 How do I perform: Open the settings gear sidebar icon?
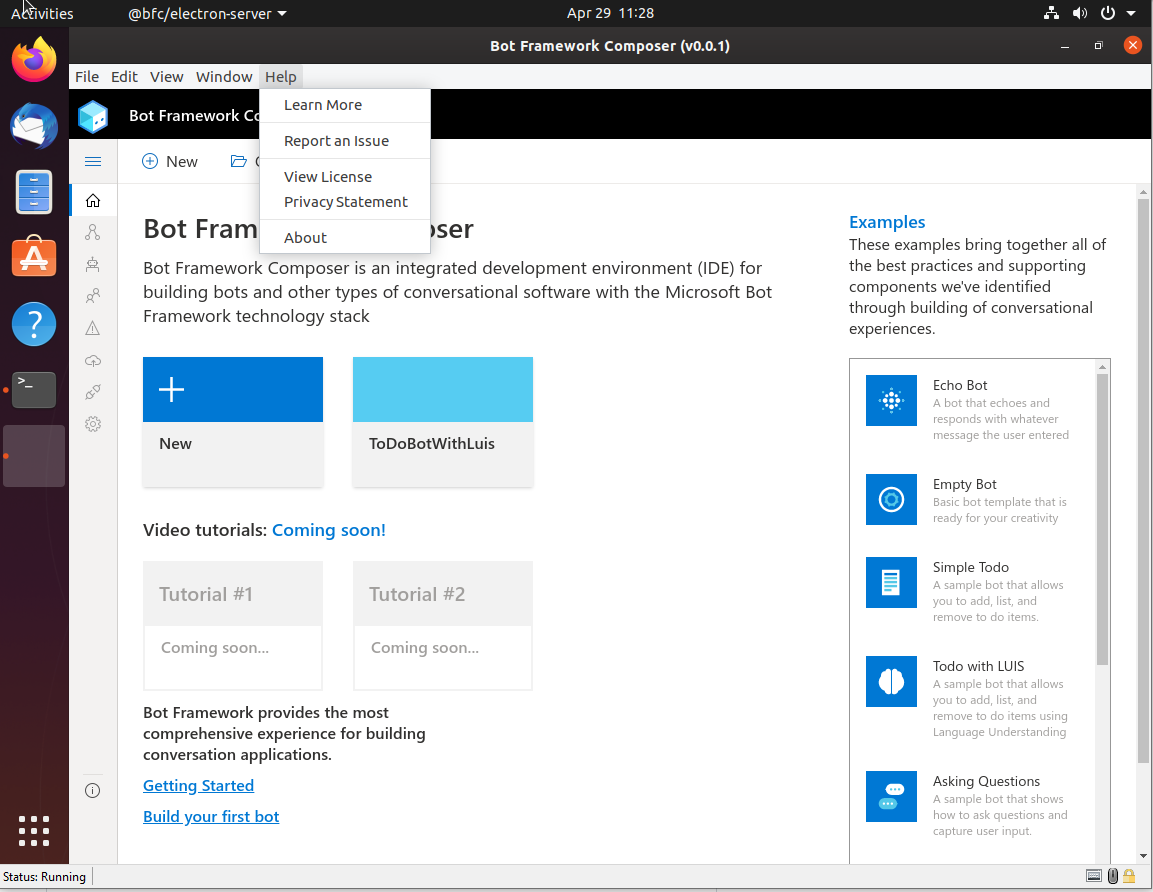(x=93, y=424)
